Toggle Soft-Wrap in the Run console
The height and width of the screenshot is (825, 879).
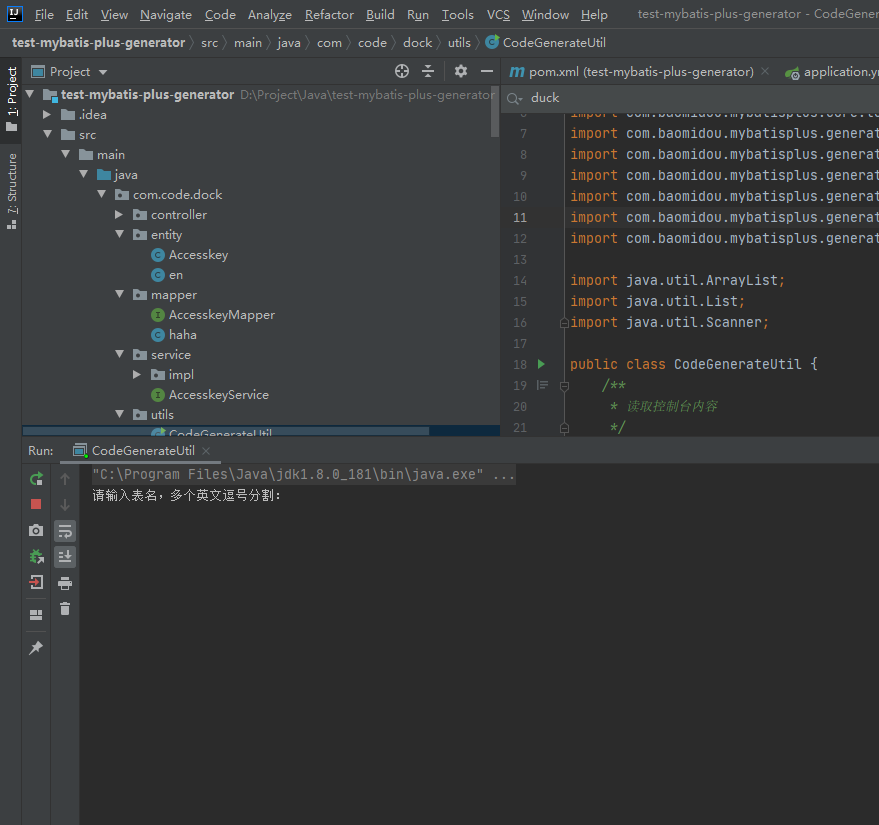65,531
